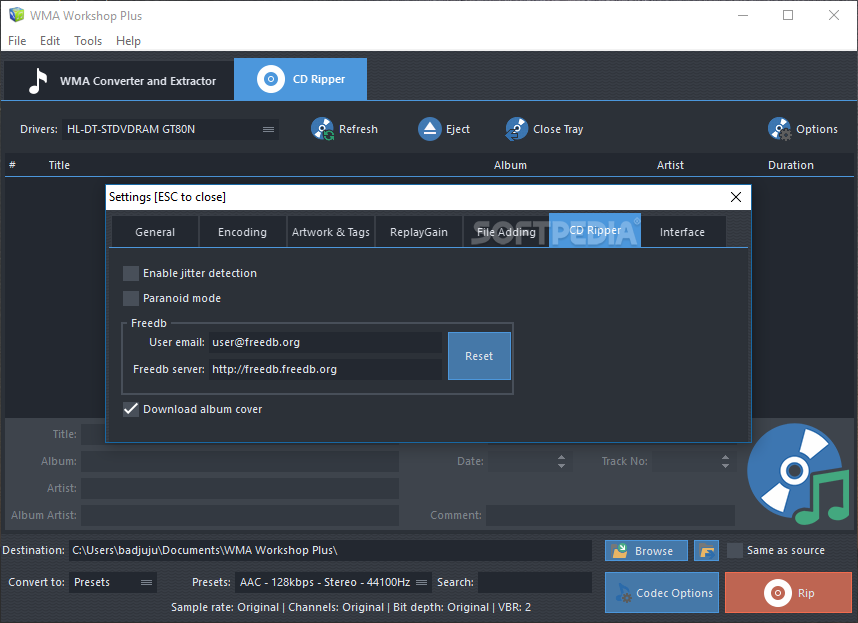Switch to the Encoding settings tab
Viewport: 858px width, 623px height.
[x=242, y=232]
